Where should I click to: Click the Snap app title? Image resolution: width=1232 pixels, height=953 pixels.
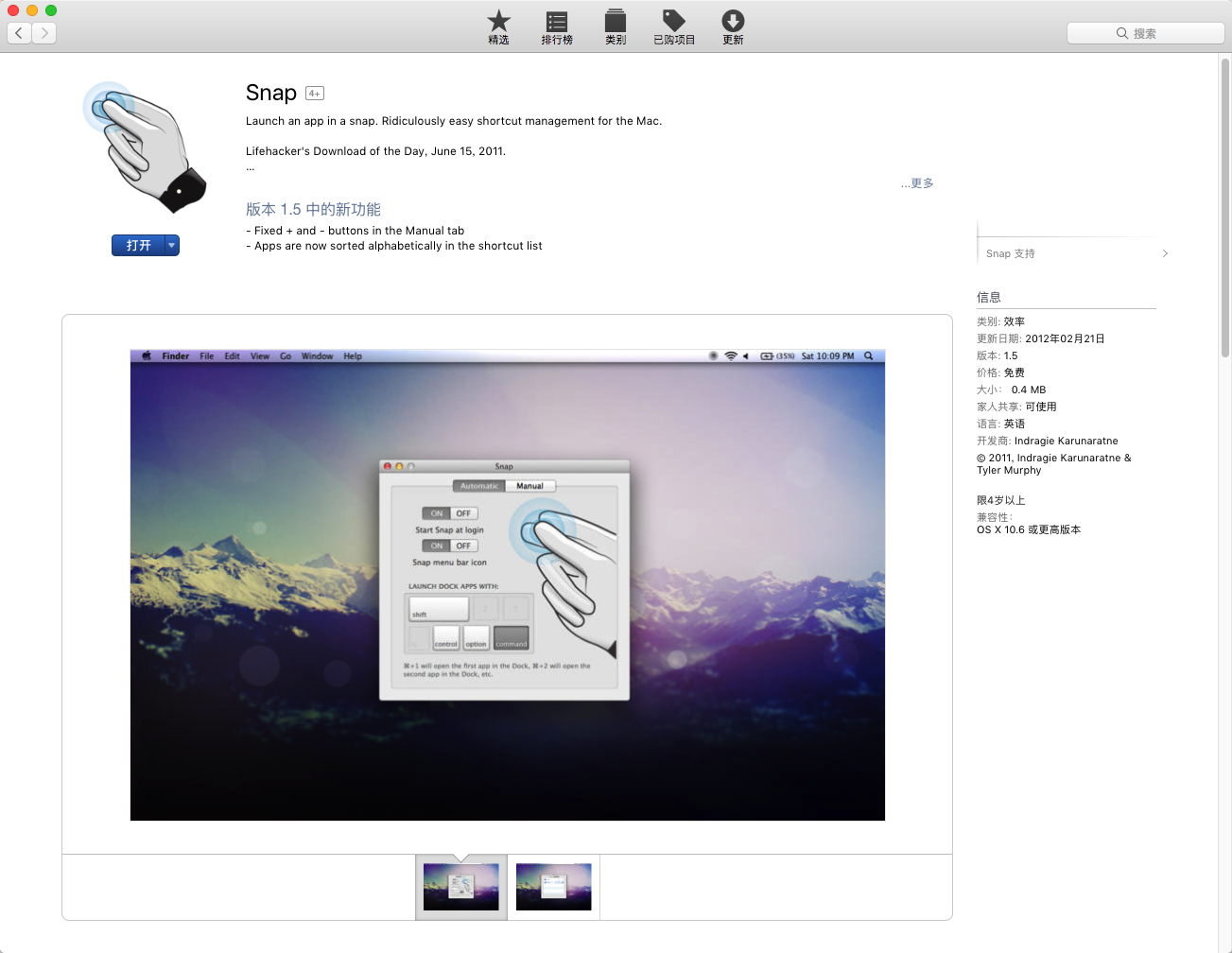point(271,93)
